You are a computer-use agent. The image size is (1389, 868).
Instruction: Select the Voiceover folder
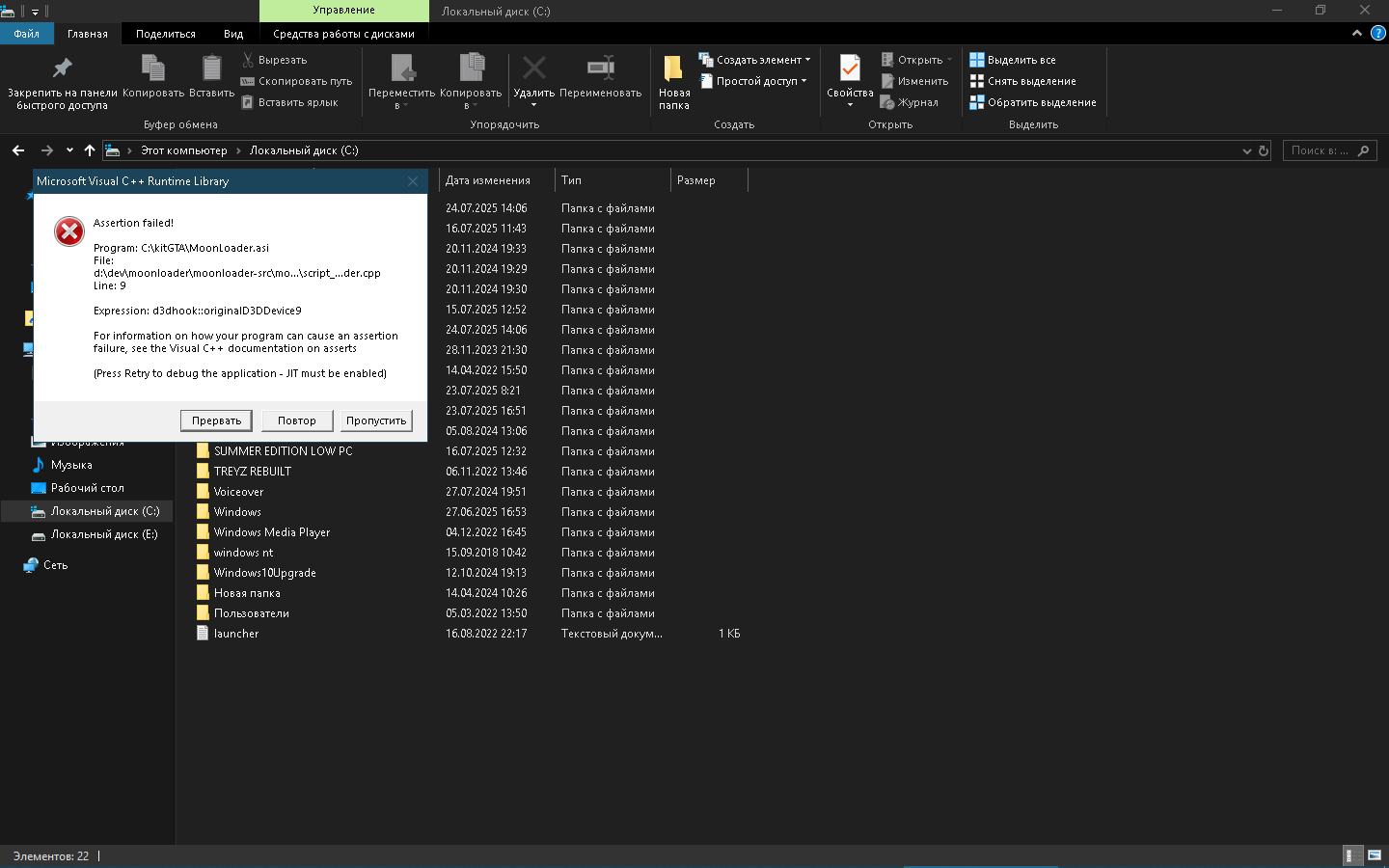pyautogui.click(x=238, y=492)
